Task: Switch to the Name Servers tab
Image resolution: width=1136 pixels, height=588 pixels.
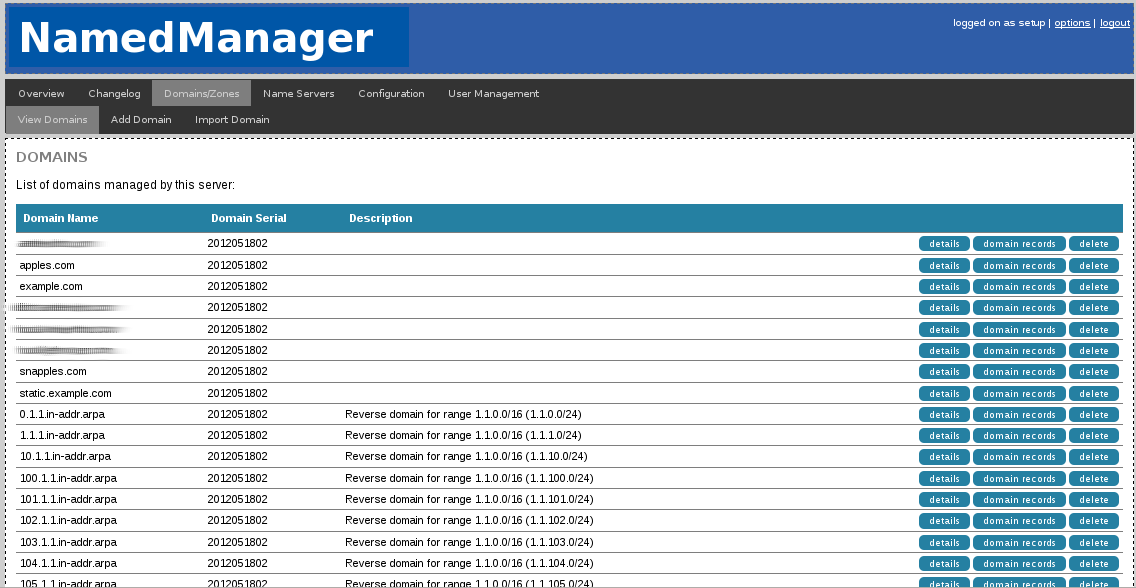Action: pos(298,93)
